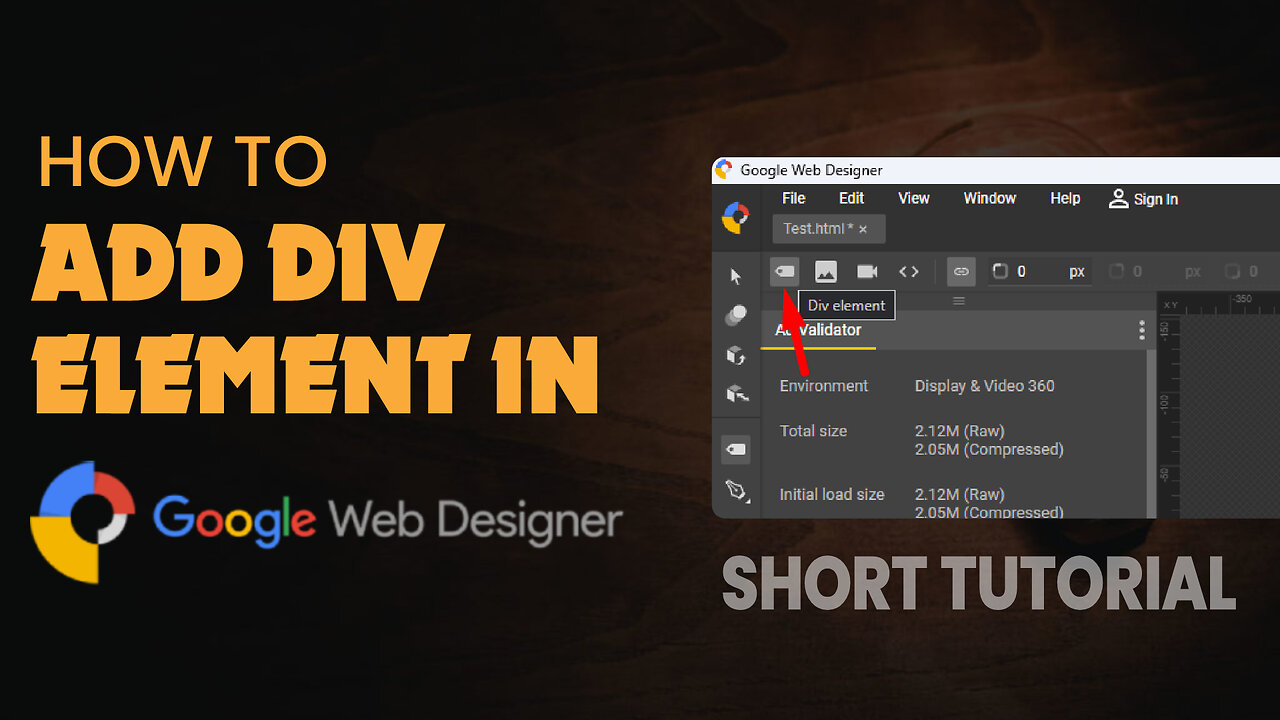Image resolution: width=1280 pixels, height=720 pixels.
Task: Click the Ad Validator panel scrollbar
Action: click(x=1153, y=433)
